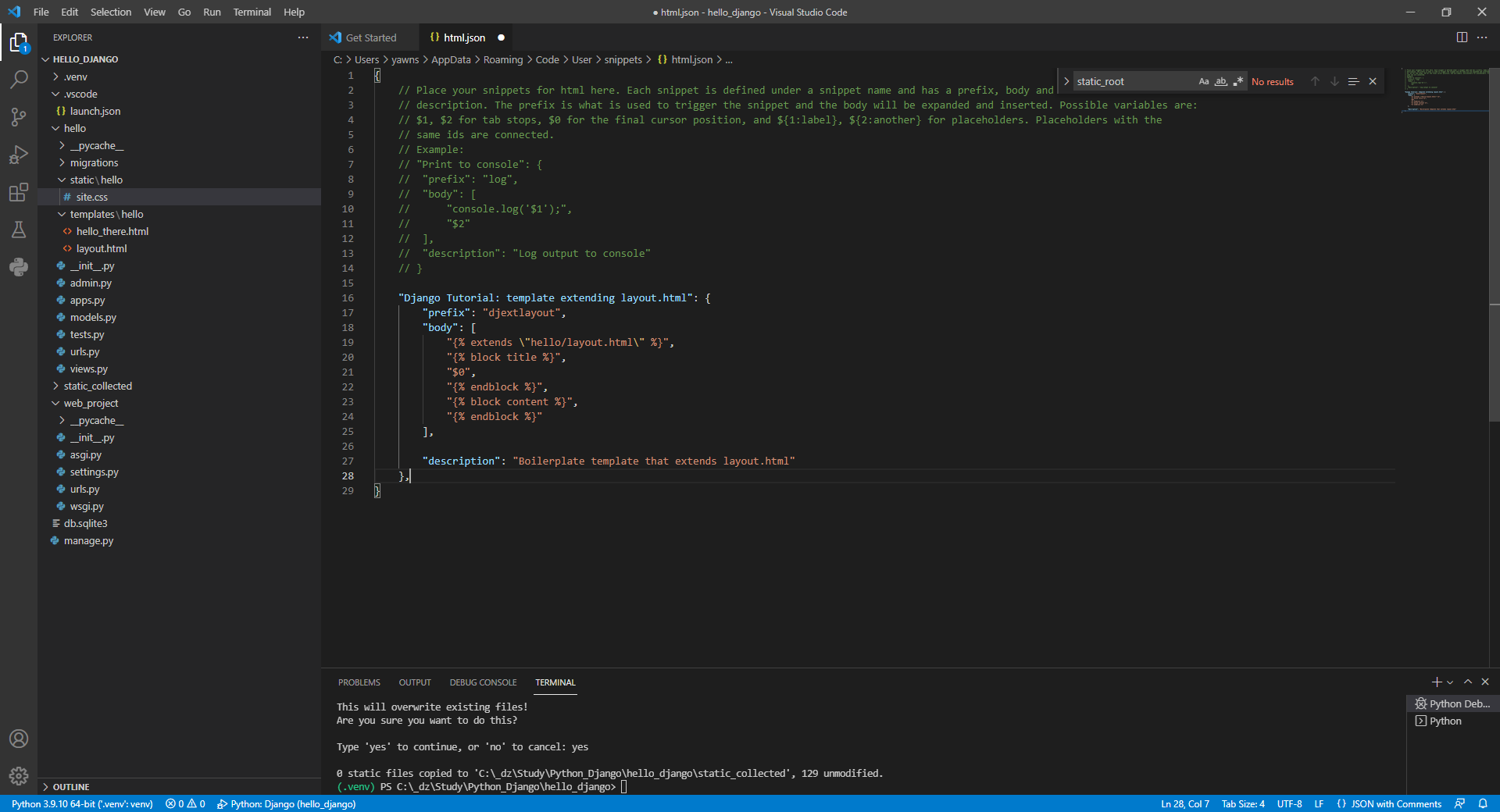The height and width of the screenshot is (812, 1500).
Task: Collapse the static\hello folder
Action: (96, 180)
